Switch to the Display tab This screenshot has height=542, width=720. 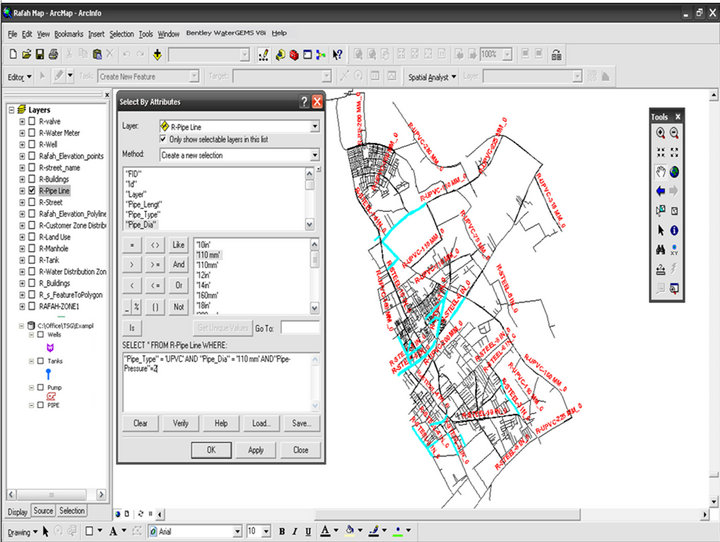[x=17, y=511]
